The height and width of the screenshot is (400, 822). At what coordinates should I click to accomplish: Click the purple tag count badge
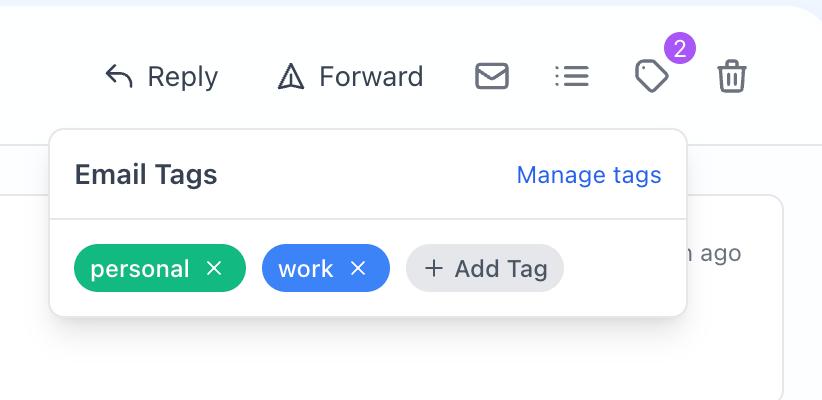click(x=679, y=48)
